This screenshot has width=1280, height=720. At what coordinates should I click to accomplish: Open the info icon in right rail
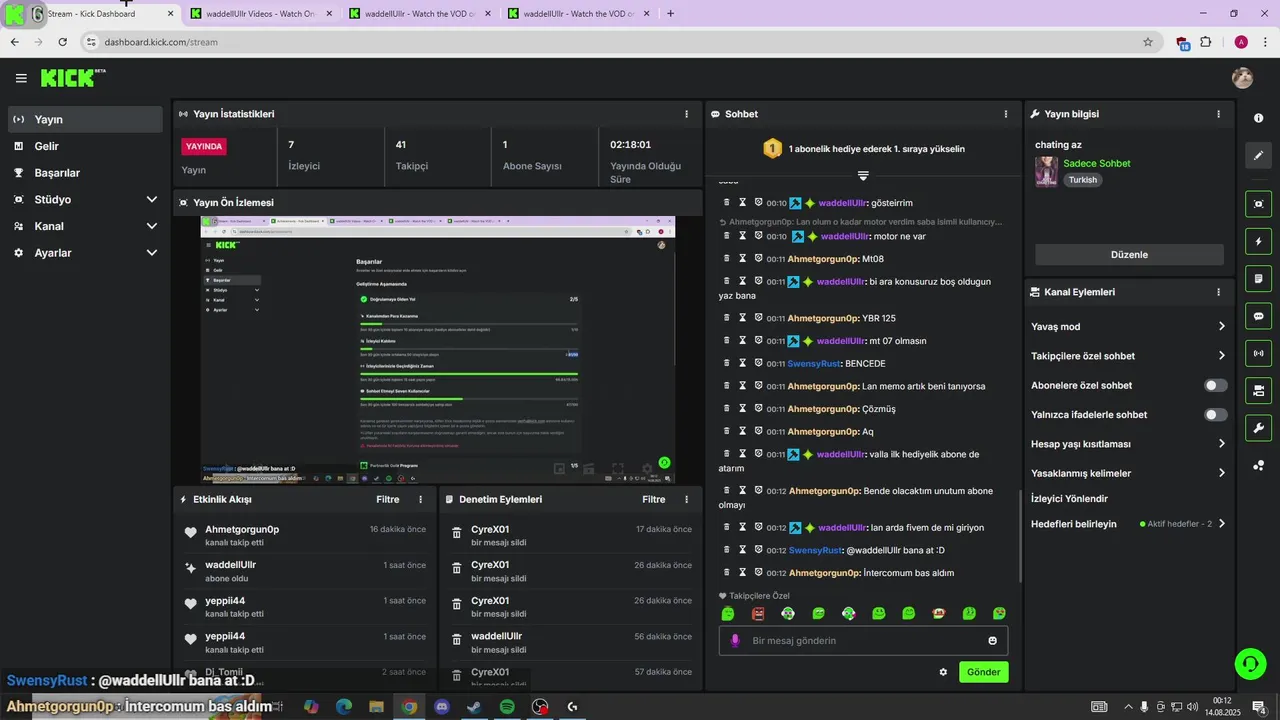[1258, 118]
